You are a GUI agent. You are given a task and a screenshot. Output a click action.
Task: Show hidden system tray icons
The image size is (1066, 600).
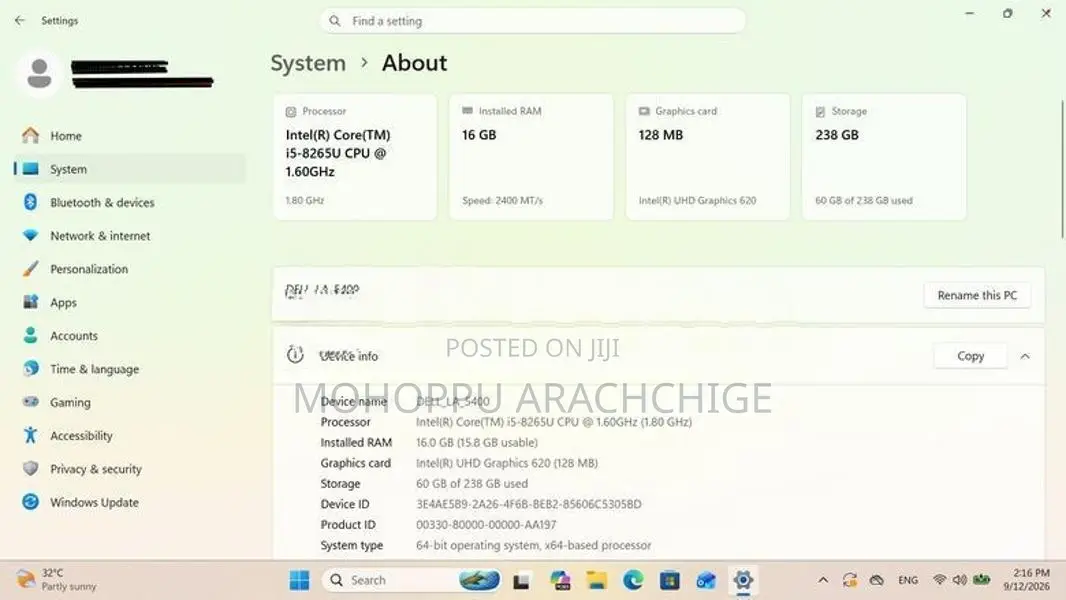(823, 580)
